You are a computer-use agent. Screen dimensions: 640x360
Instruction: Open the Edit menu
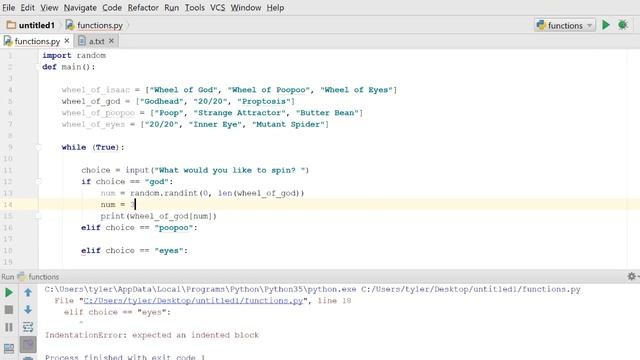coord(27,8)
